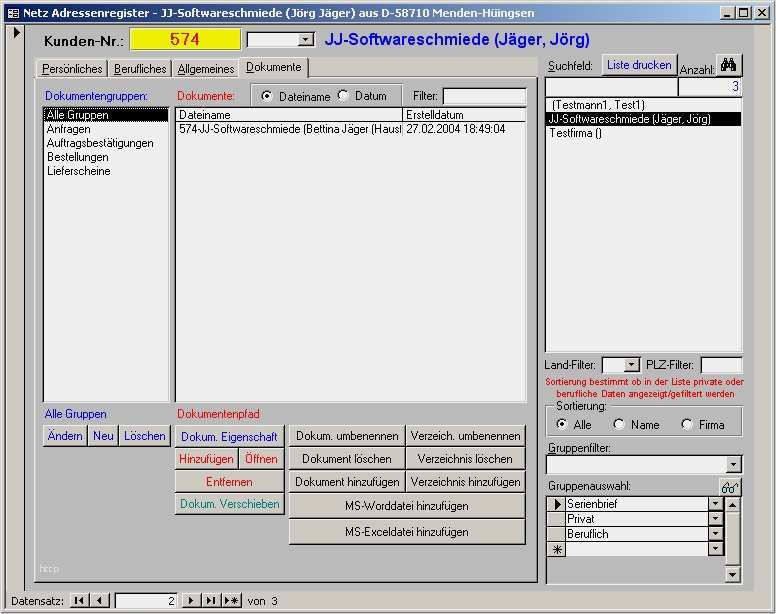Choose Name in Sortierung options
Image resolution: width=776 pixels, height=614 pixels.
[619, 425]
